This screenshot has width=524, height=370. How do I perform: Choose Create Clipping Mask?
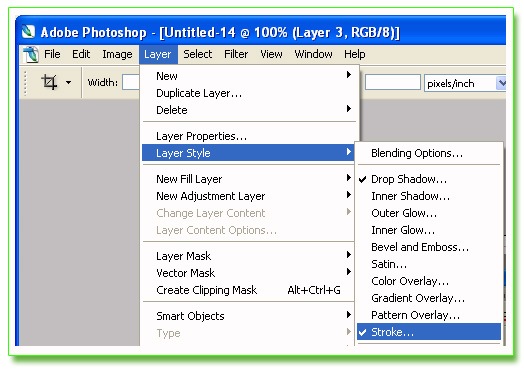pyautogui.click(x=248, y=290)
